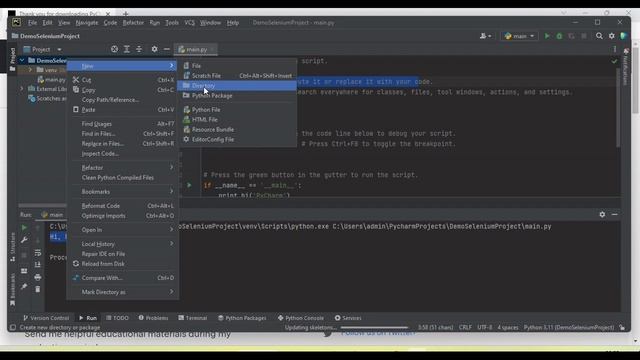Image resolution: width=640 pixels, height=360 pixels.
Task: Open Project panel options gear
Action: (x=154, y=49)
